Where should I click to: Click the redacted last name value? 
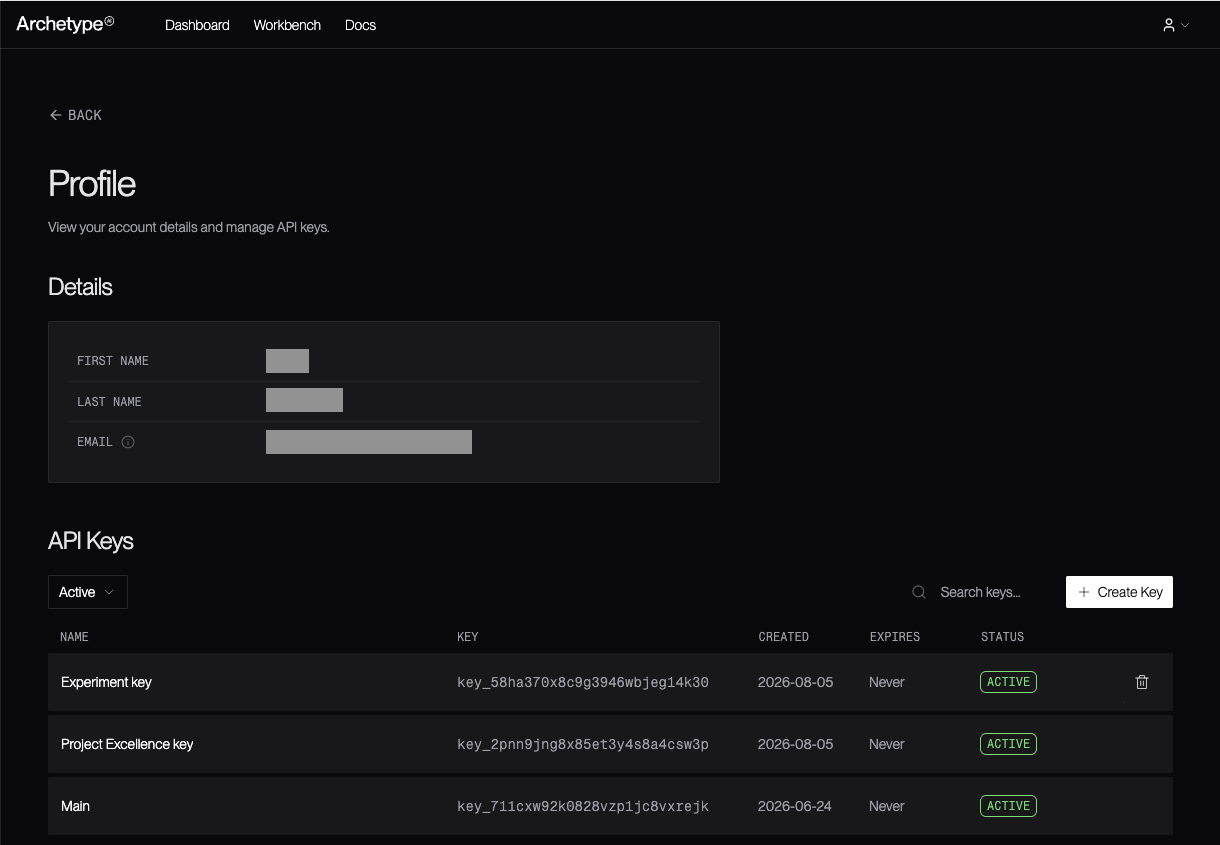tap(304, 401)
